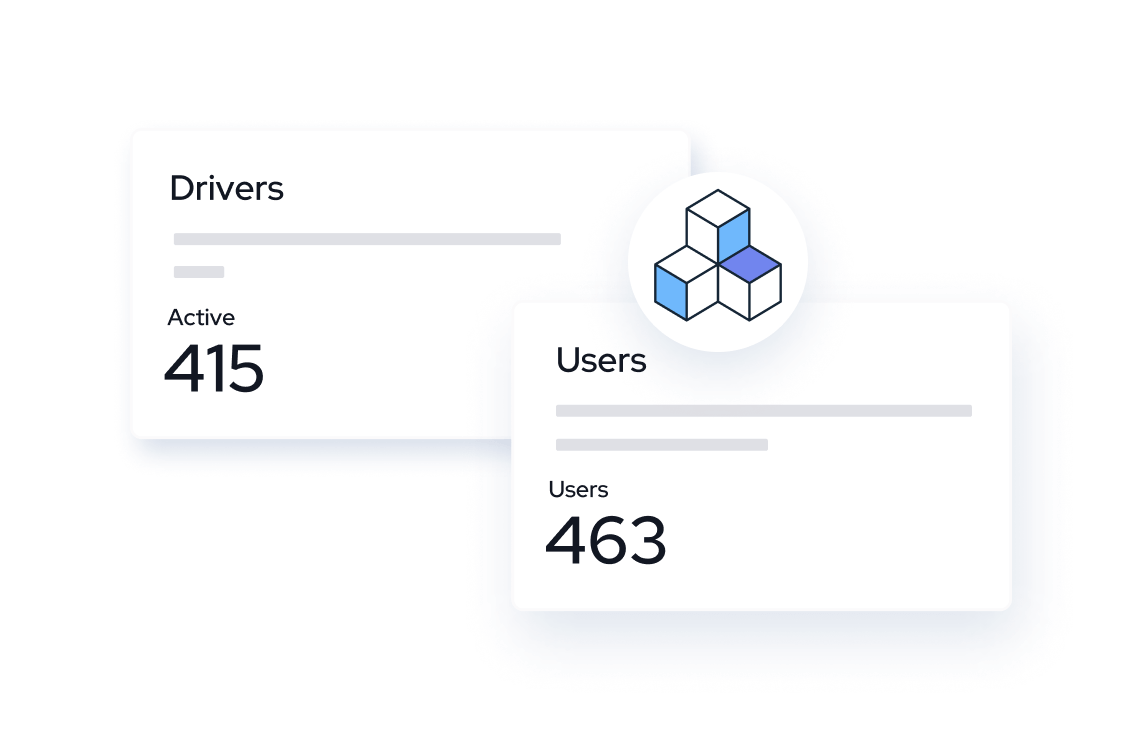Select the Users card heading
This screenshot has width=1140, height=740.
point(601,360)
